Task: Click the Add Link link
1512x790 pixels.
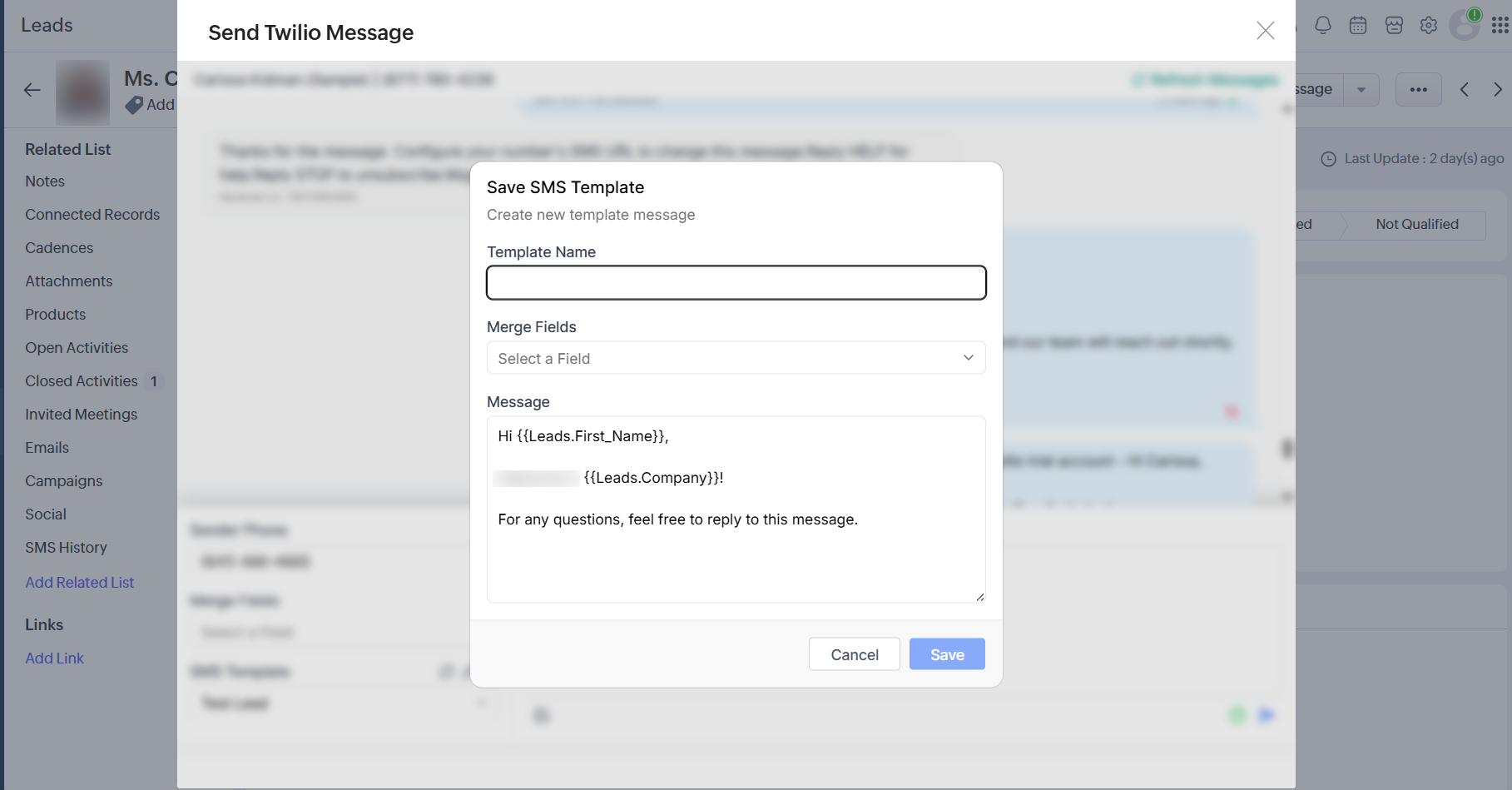Action: (x=55, y=658)
